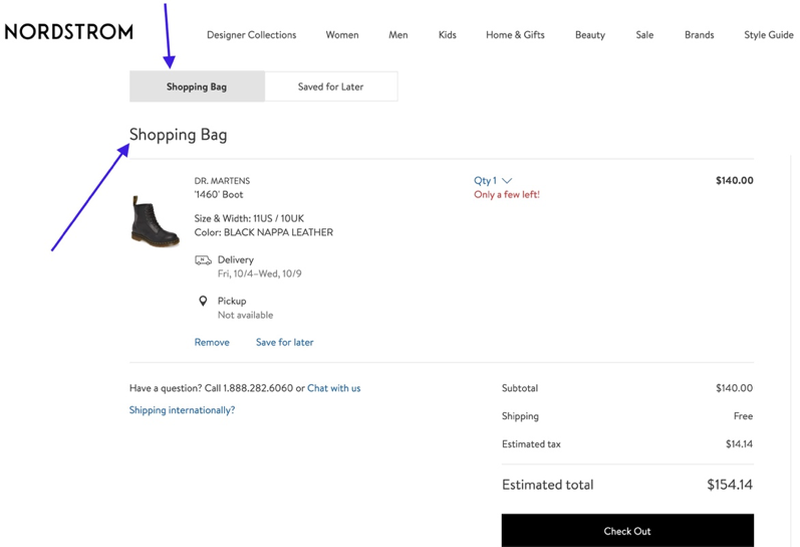Click the DR. MARTENS brand text

pos(222,181)
